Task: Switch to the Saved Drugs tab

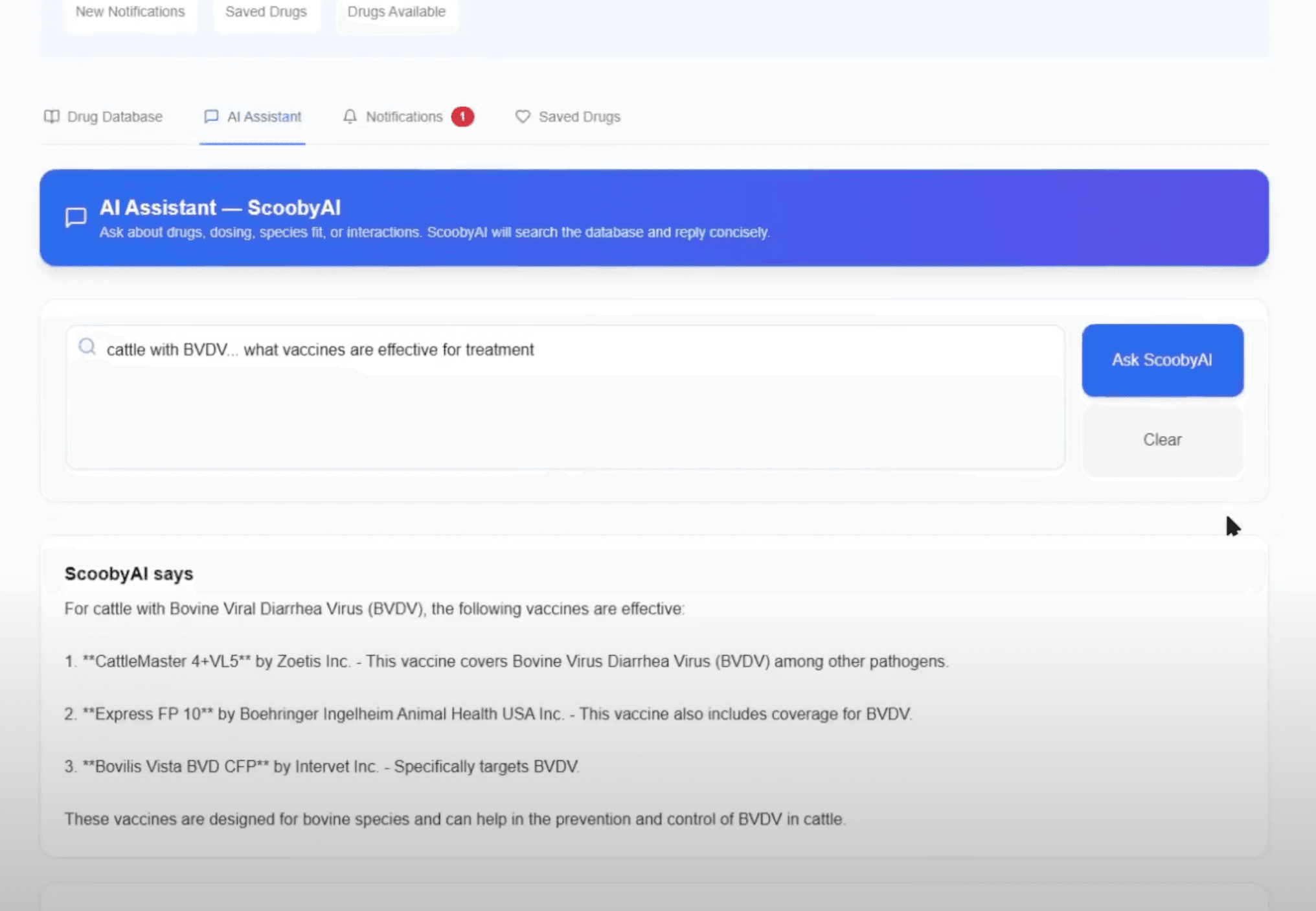Action: click(x=579, y=117)
